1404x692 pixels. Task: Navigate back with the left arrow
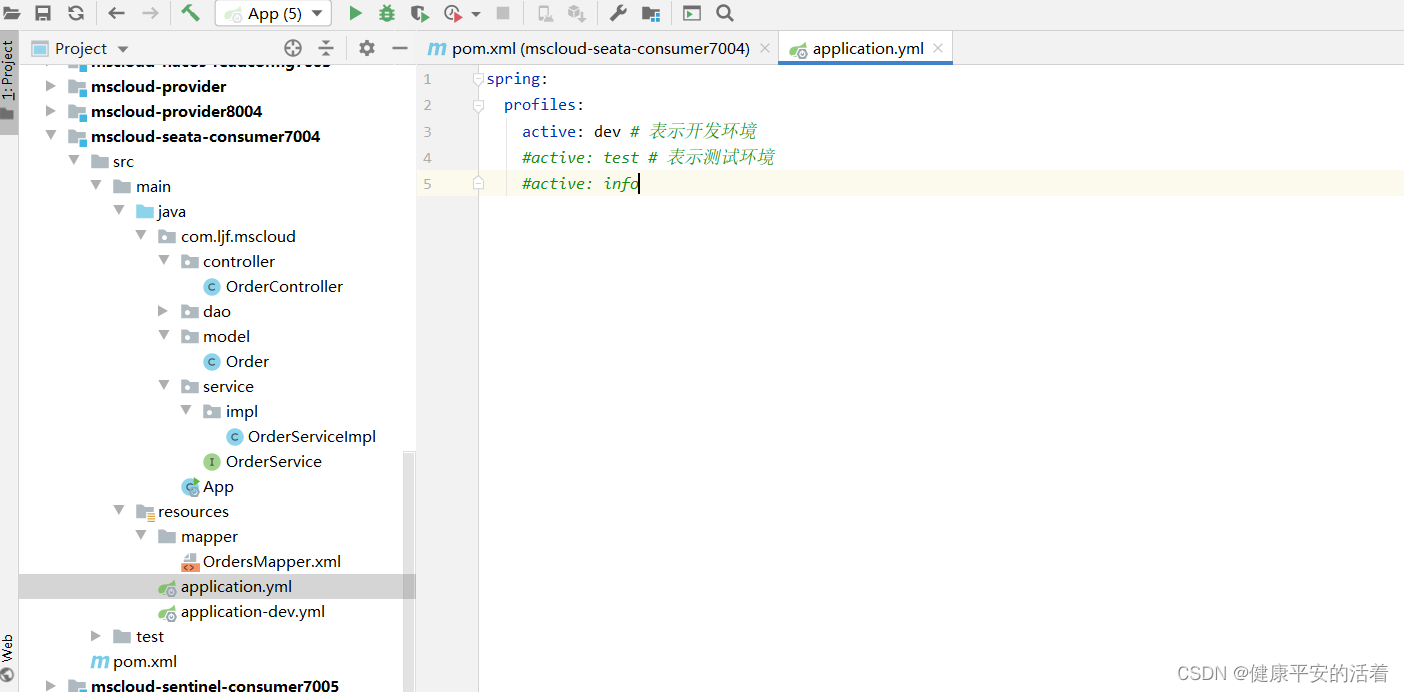116,13
